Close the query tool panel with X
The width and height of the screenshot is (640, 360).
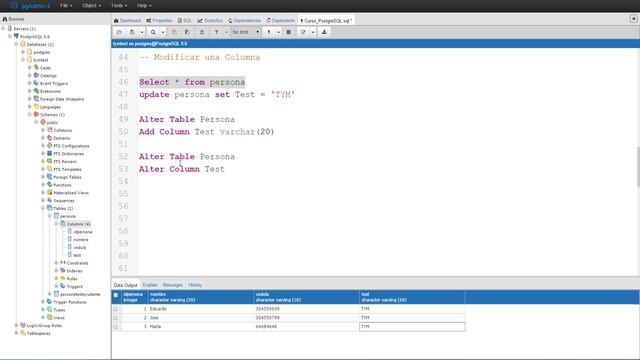633,19
